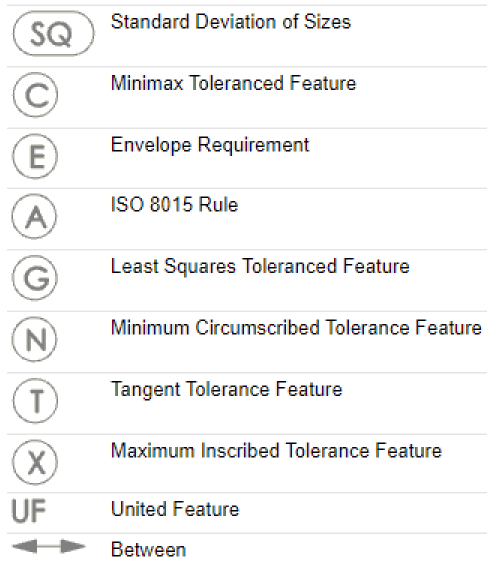Choose Least Squares Toleranced Feature text

(x=260, y=266)
